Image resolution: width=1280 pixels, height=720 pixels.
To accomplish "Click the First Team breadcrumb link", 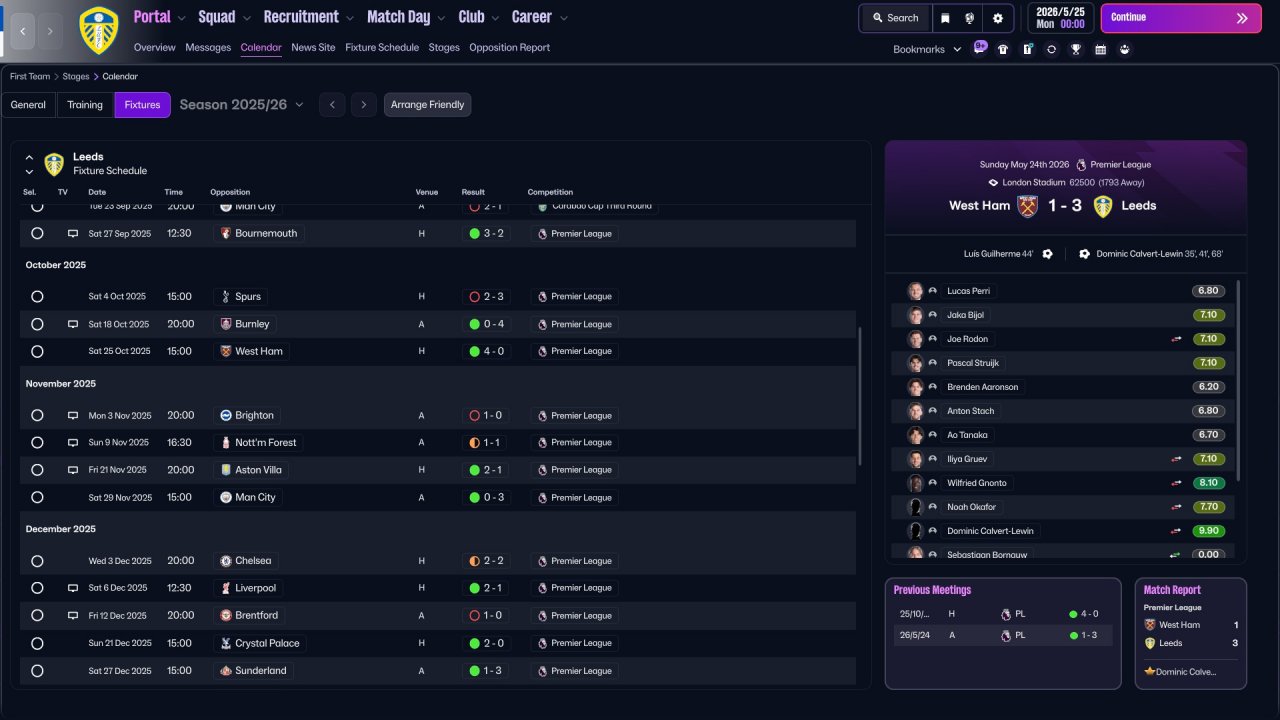I will pos(30,76).
